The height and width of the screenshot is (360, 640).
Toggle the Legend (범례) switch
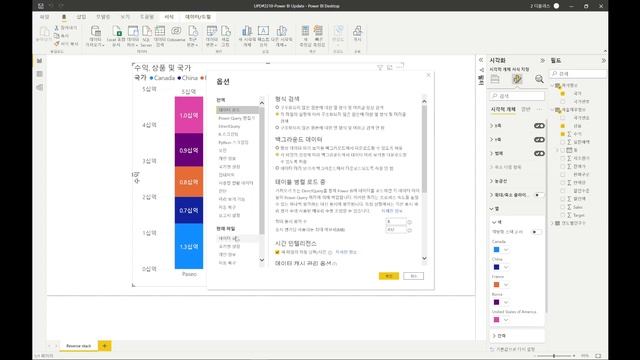pos(539,153)
